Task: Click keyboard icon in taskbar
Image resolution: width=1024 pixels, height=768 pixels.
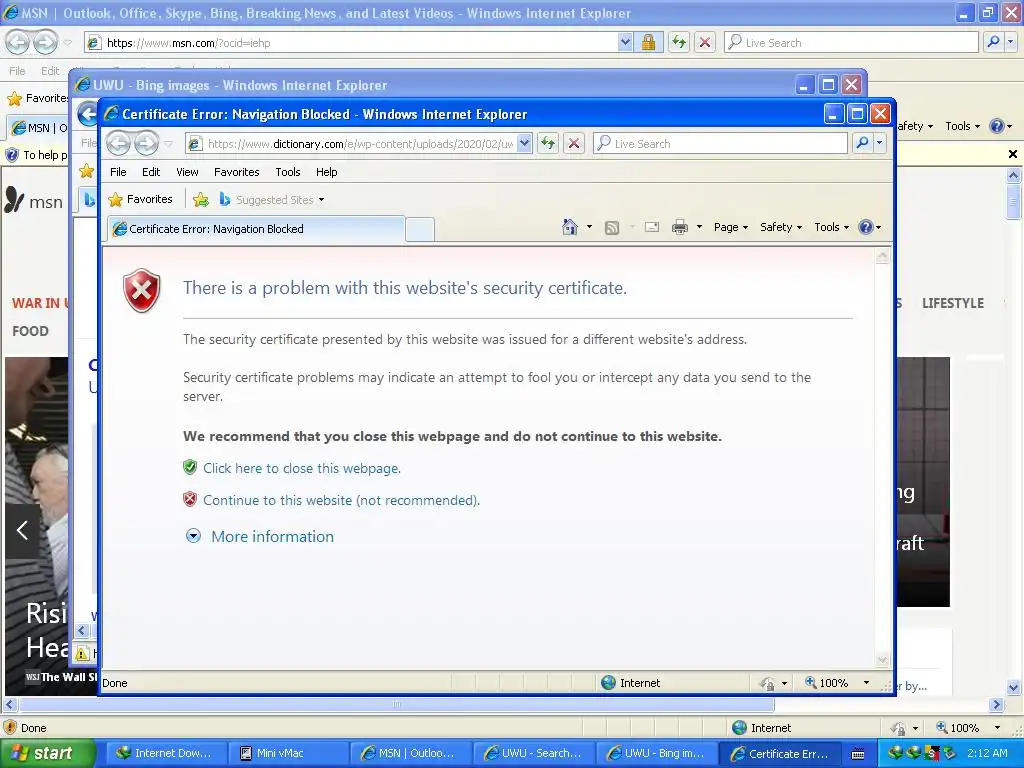Action: point(858,754)
